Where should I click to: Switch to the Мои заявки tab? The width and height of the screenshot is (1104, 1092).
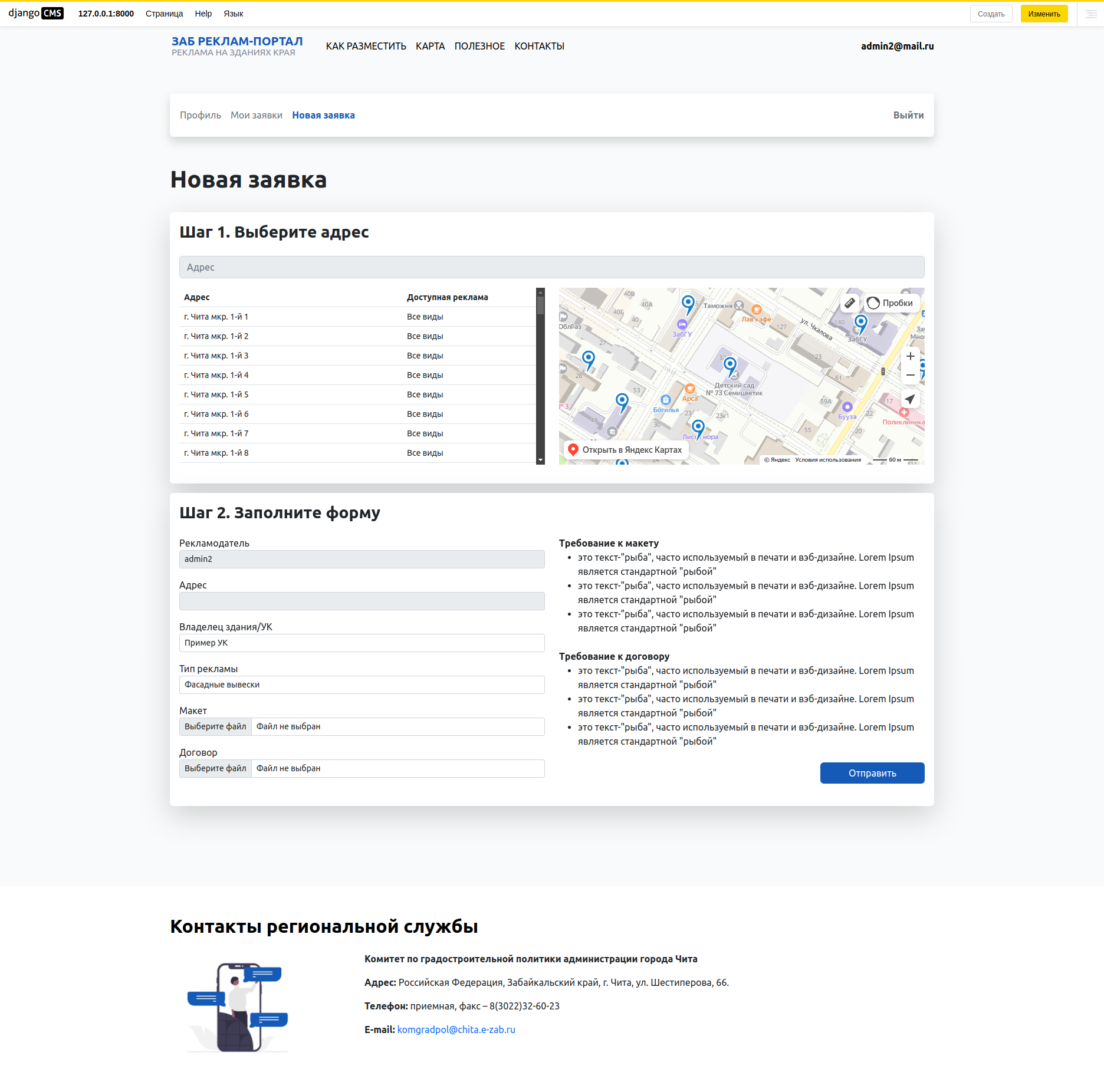[257, 115]
